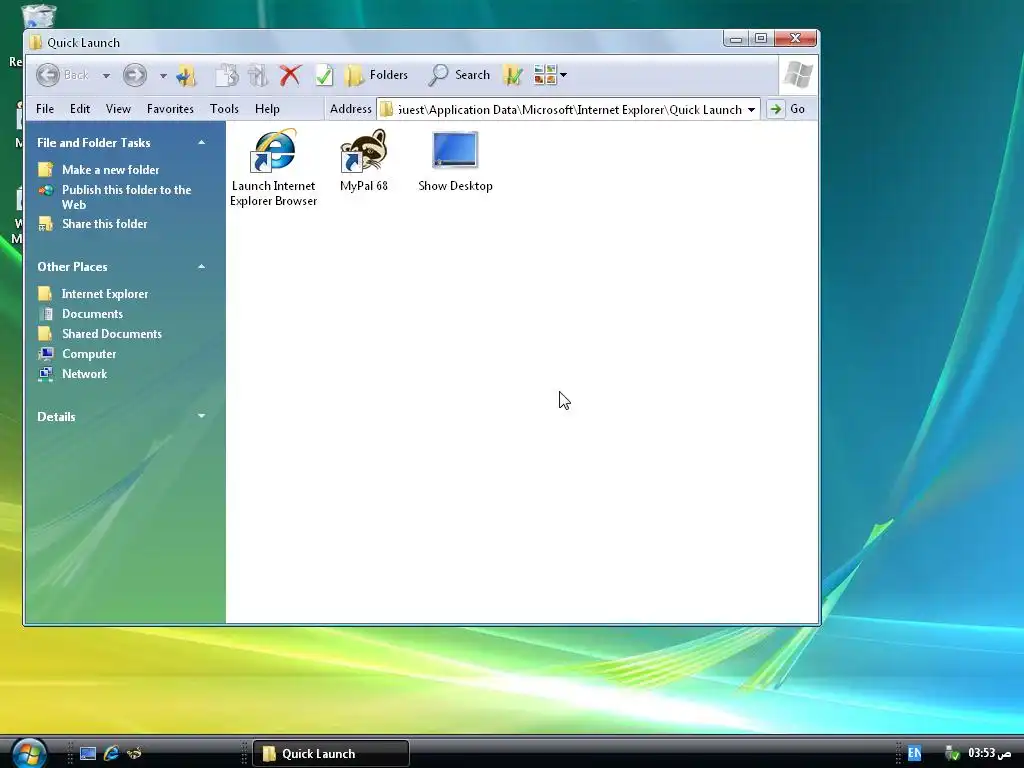
Task: Open the Views dropdown in the toolbar
Action: pos(550,75)
